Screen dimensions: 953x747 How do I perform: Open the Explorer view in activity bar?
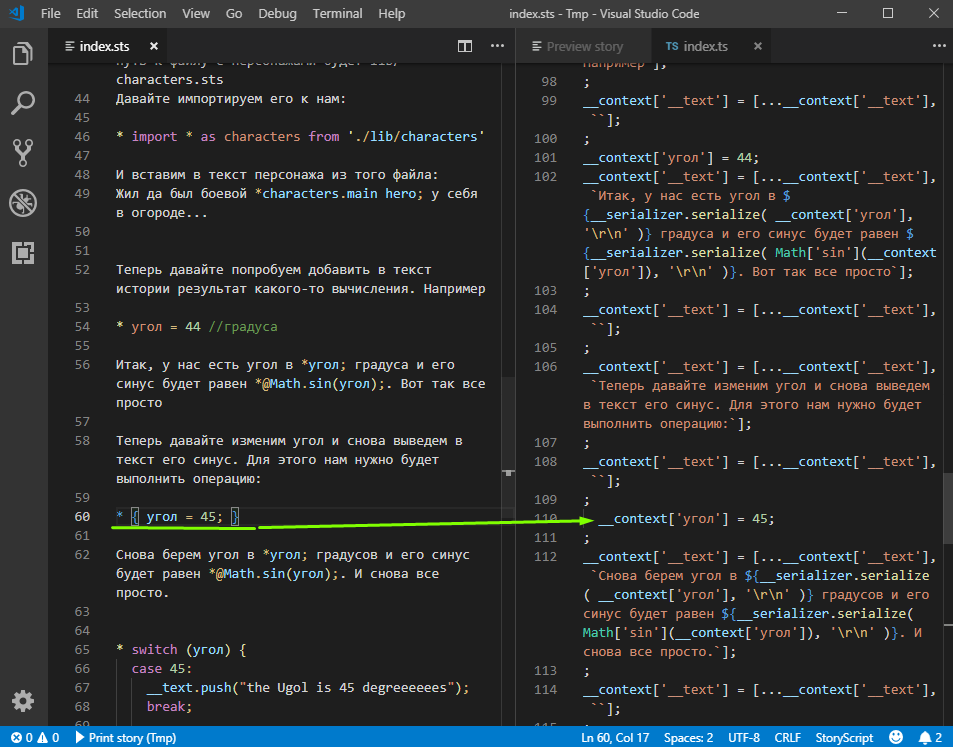22,53
